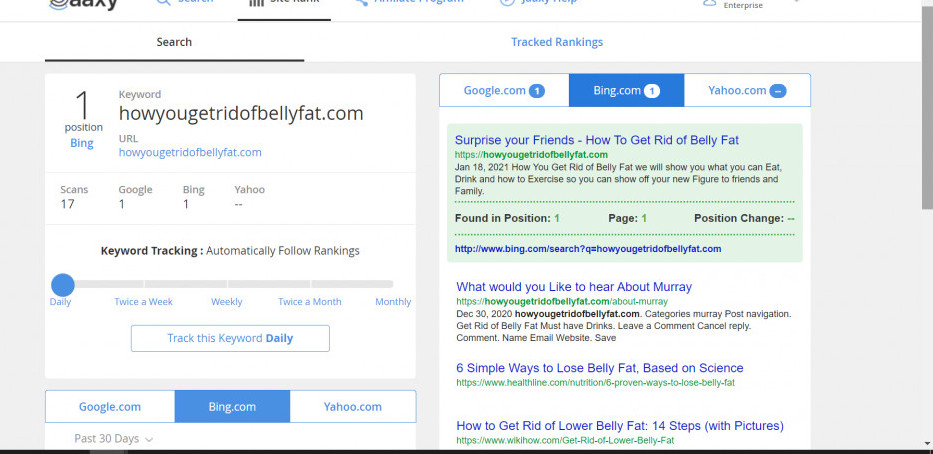The height and width of the screenshot is (454, 933).
Task: Switch to the Tracked Rankings tab
Action: pyautogui.click(x=557, y=42)
